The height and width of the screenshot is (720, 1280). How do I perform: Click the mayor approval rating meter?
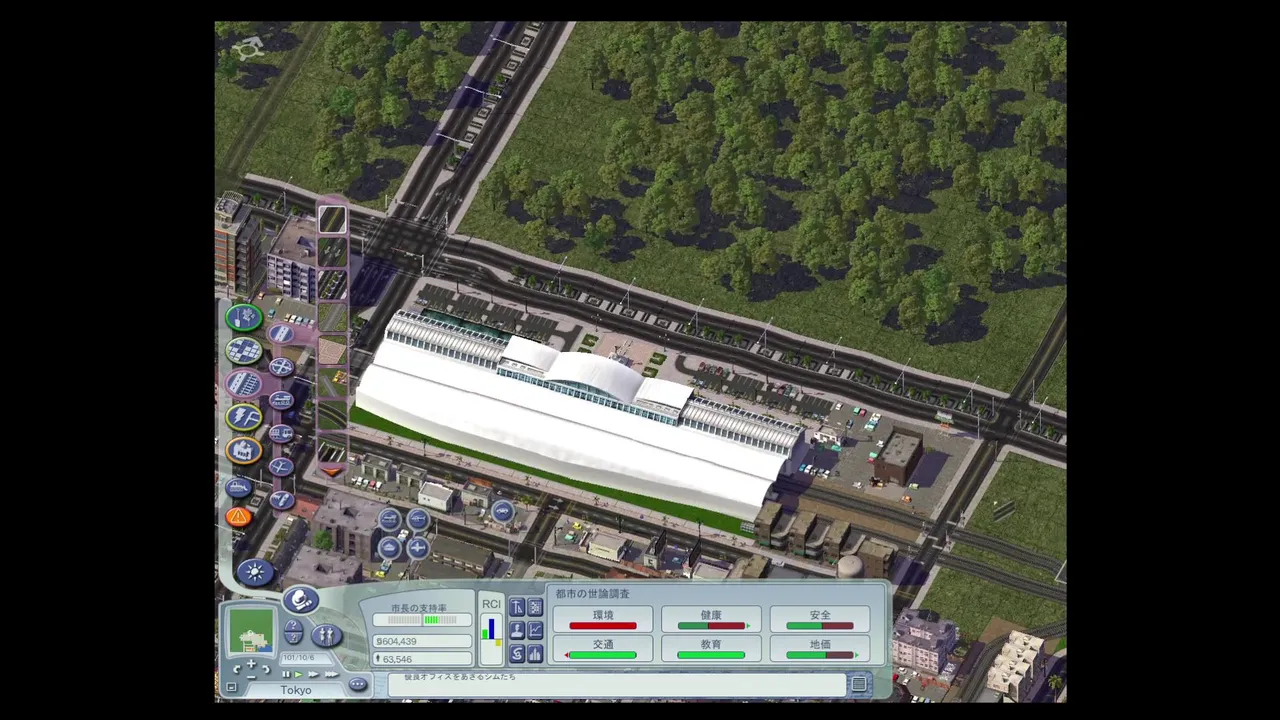point(422,620)
